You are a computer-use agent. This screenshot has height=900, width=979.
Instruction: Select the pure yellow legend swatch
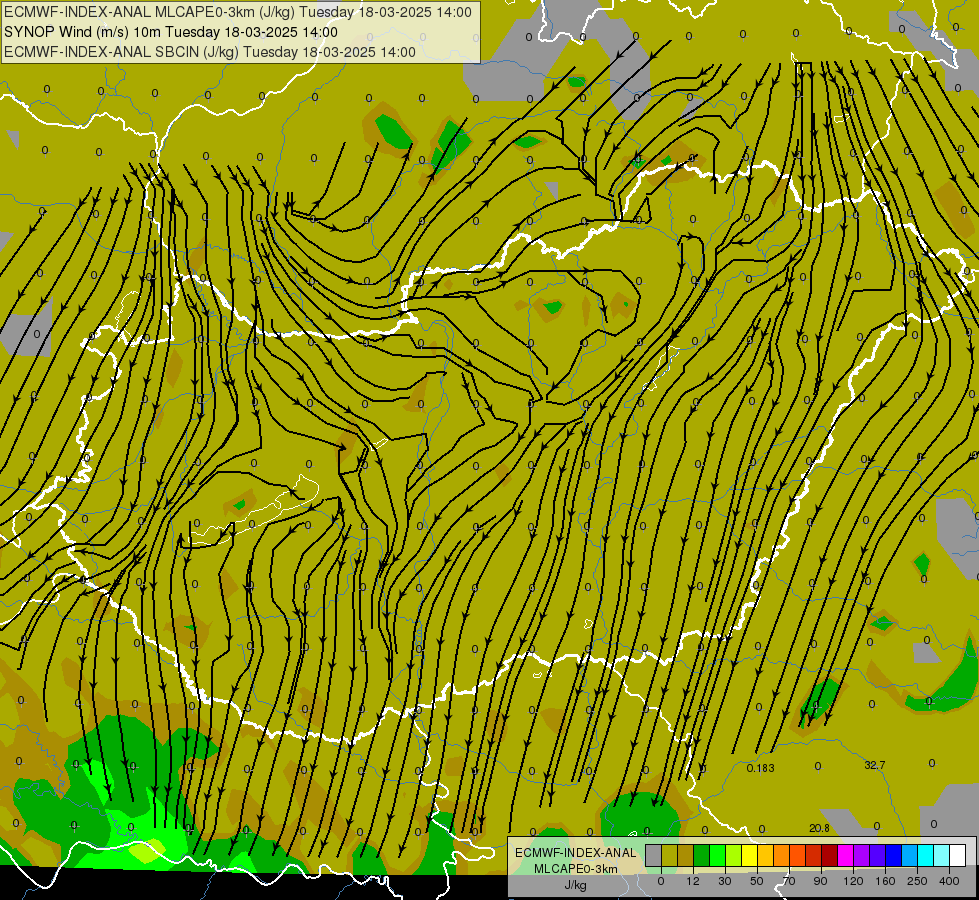(750, 855)
